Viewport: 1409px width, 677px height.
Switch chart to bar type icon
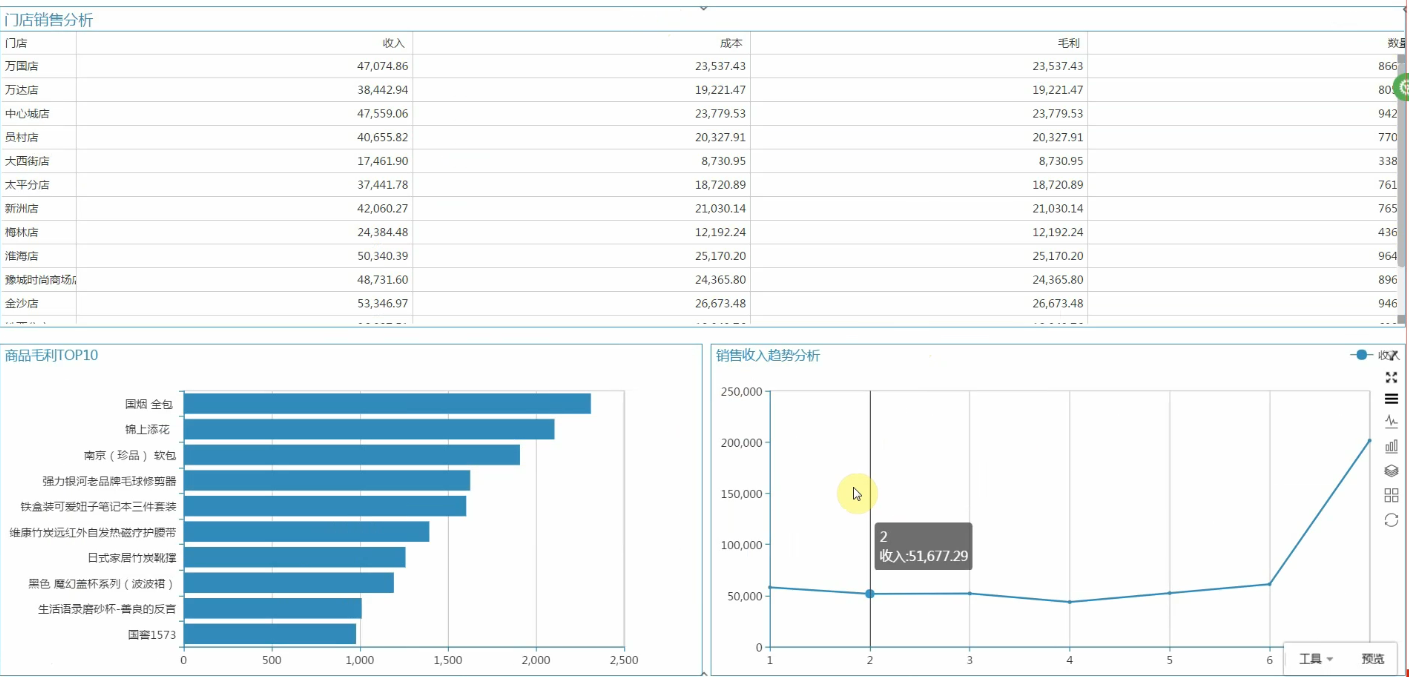coord(1391,446)
